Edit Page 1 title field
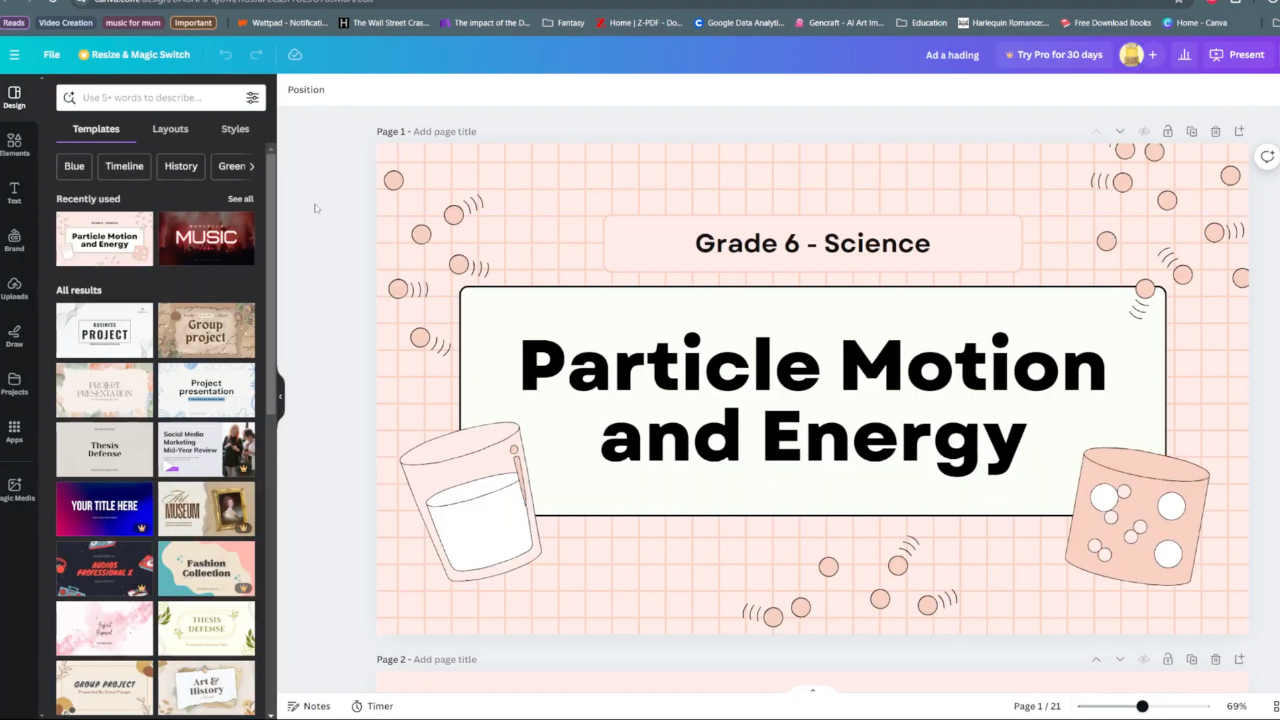The height and width of the screenshot is (720, 1280). pyautogui.click(x=445, y=132)
